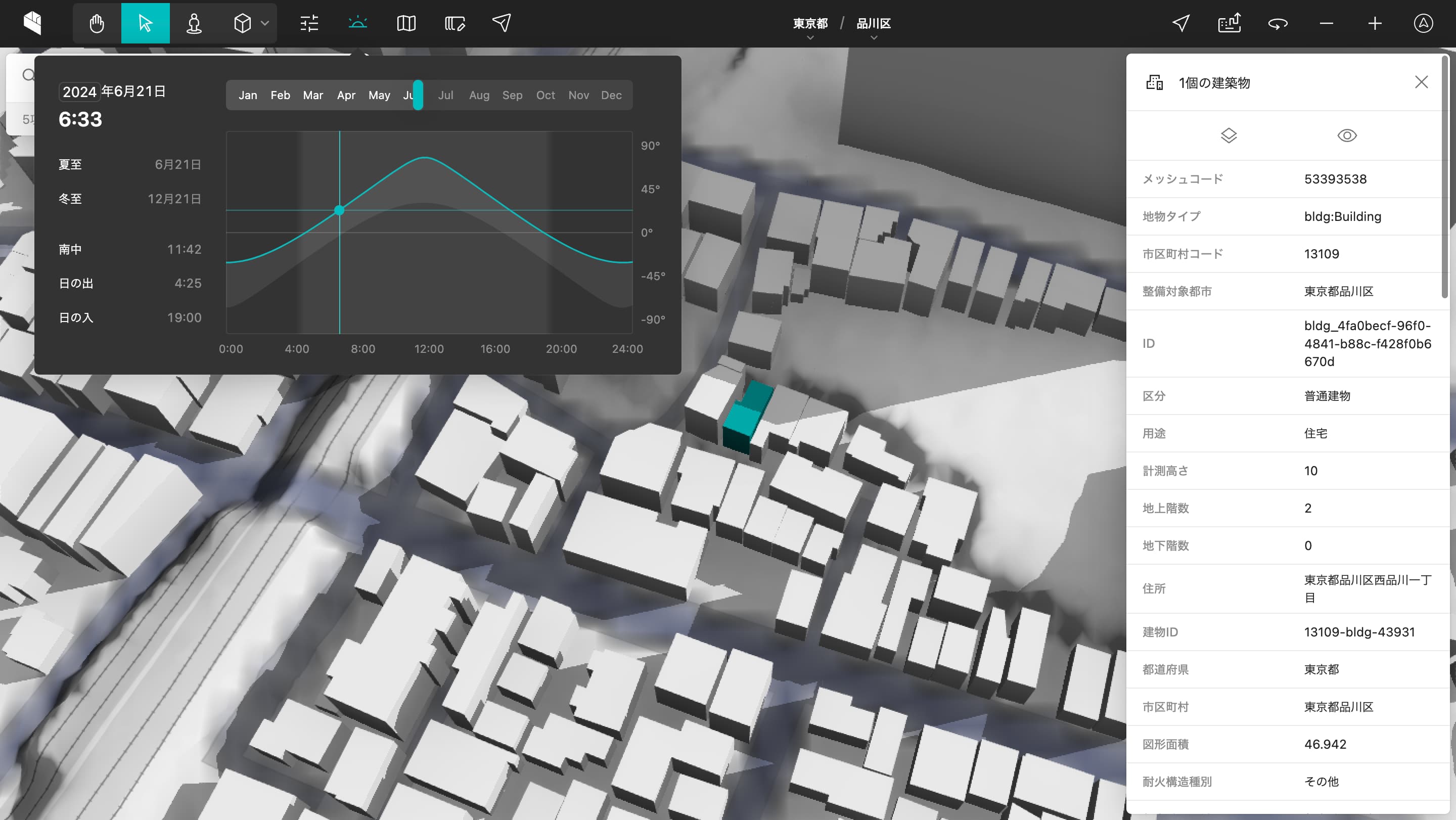Click municipality code value 13109
1456x820 pixels.
click(1322, 254)
